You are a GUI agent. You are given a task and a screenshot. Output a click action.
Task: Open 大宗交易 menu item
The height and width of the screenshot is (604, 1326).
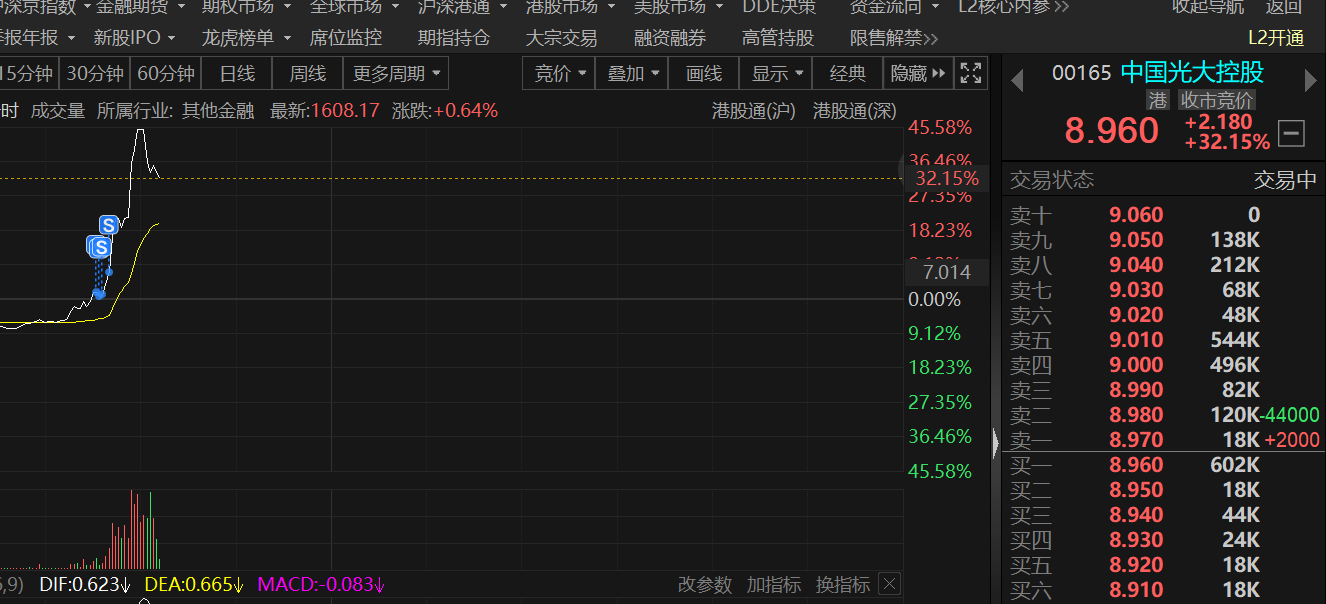pyautogui.click(x=562, y=39)
